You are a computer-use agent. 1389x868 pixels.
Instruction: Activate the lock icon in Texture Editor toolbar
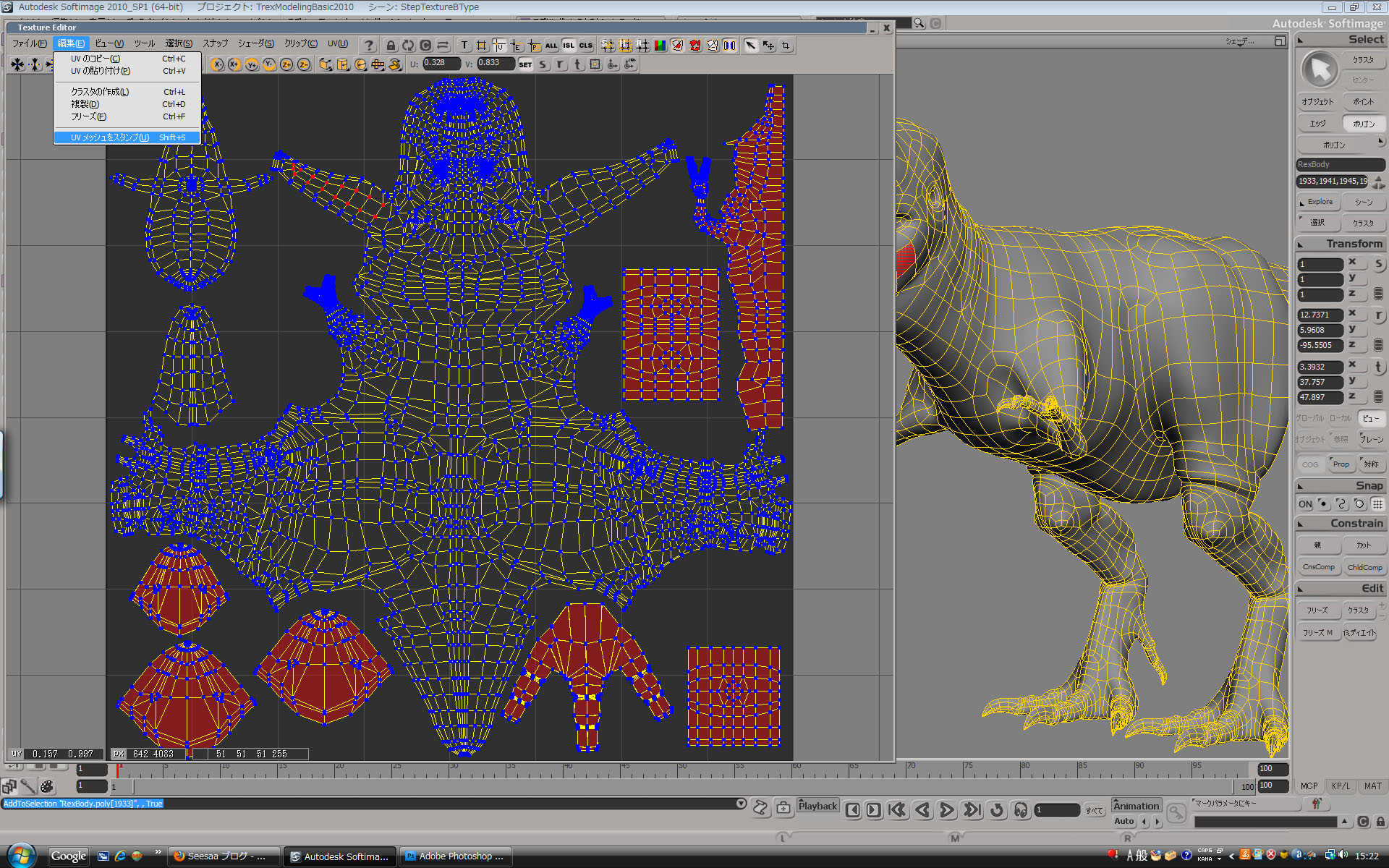coord(391,45)
